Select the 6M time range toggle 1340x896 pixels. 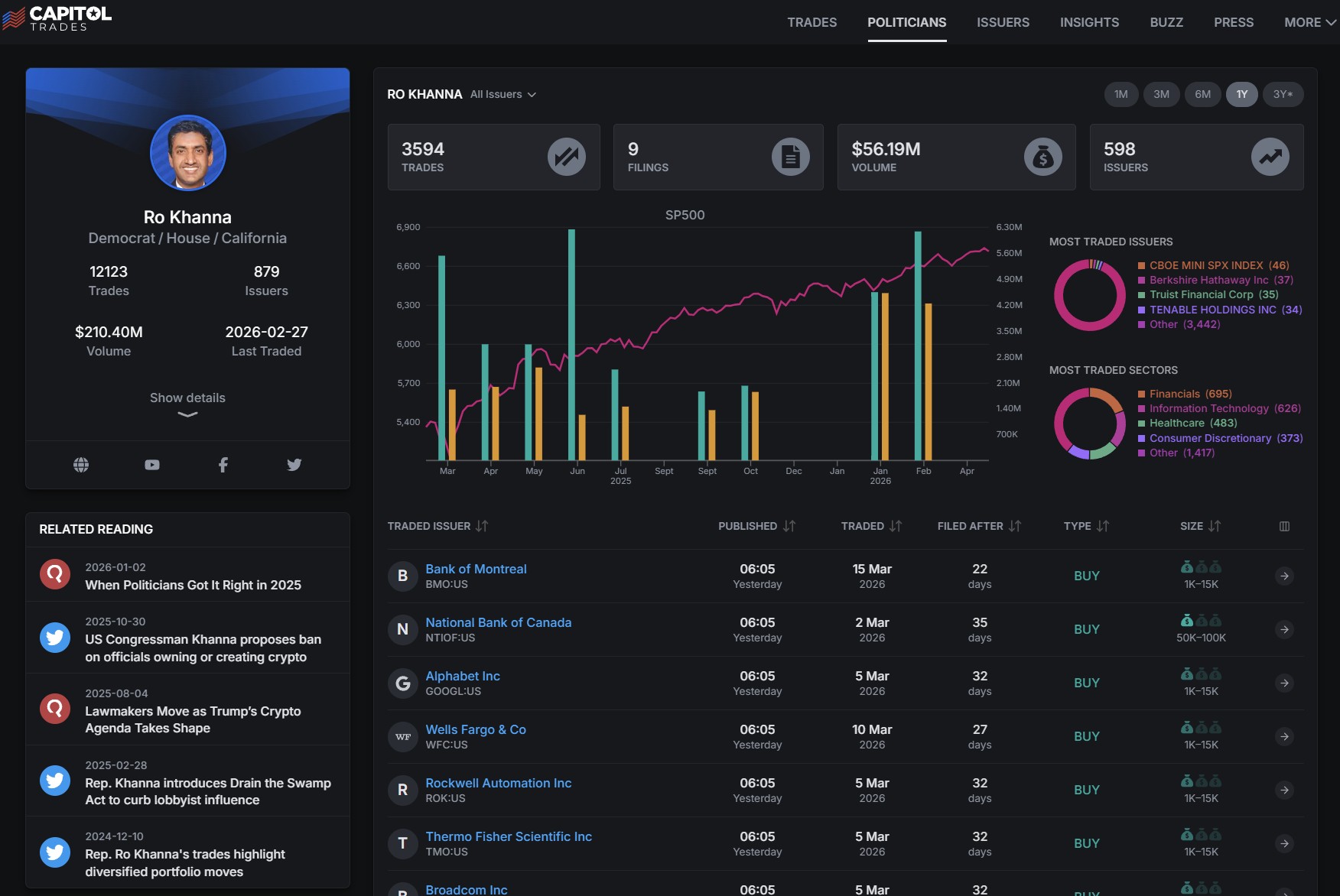click(1202, 94)
